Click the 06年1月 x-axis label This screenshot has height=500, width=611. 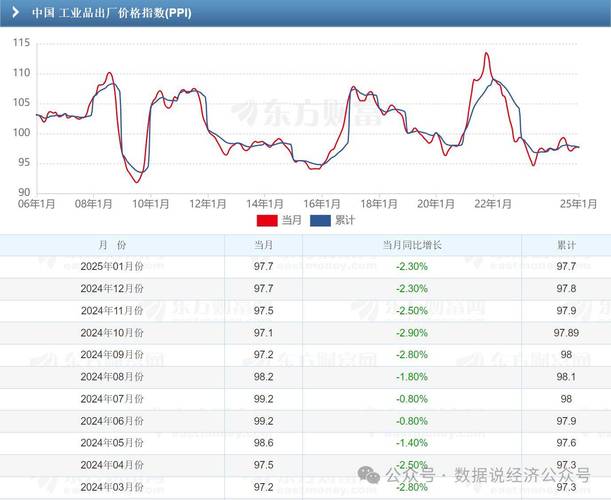[x=37, y=204]
